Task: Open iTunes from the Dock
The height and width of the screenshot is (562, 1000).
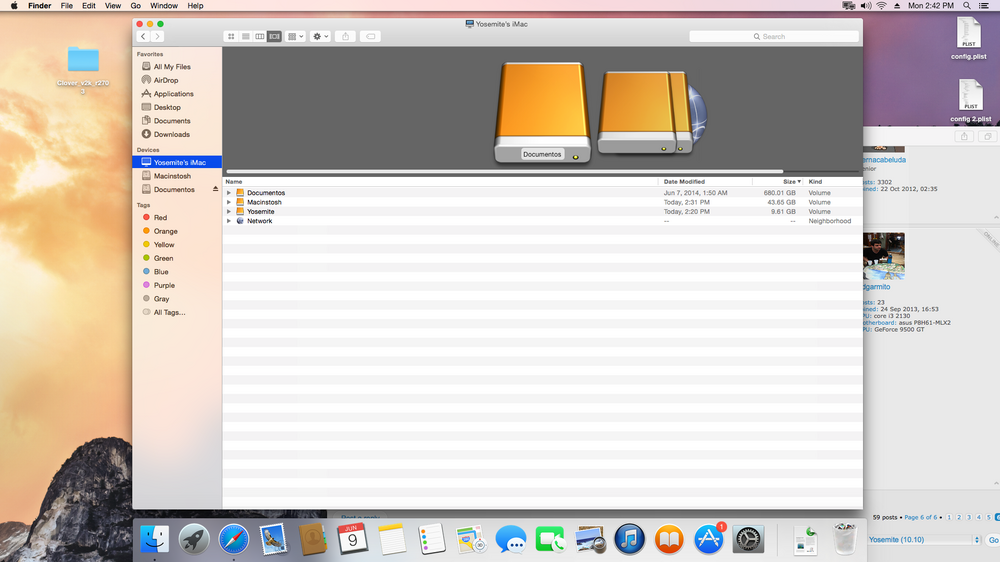Action: point(629,539)
